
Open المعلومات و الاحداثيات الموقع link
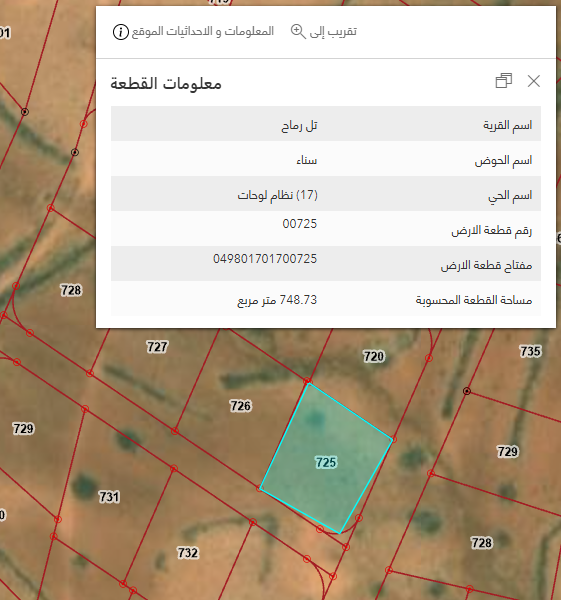203,31
